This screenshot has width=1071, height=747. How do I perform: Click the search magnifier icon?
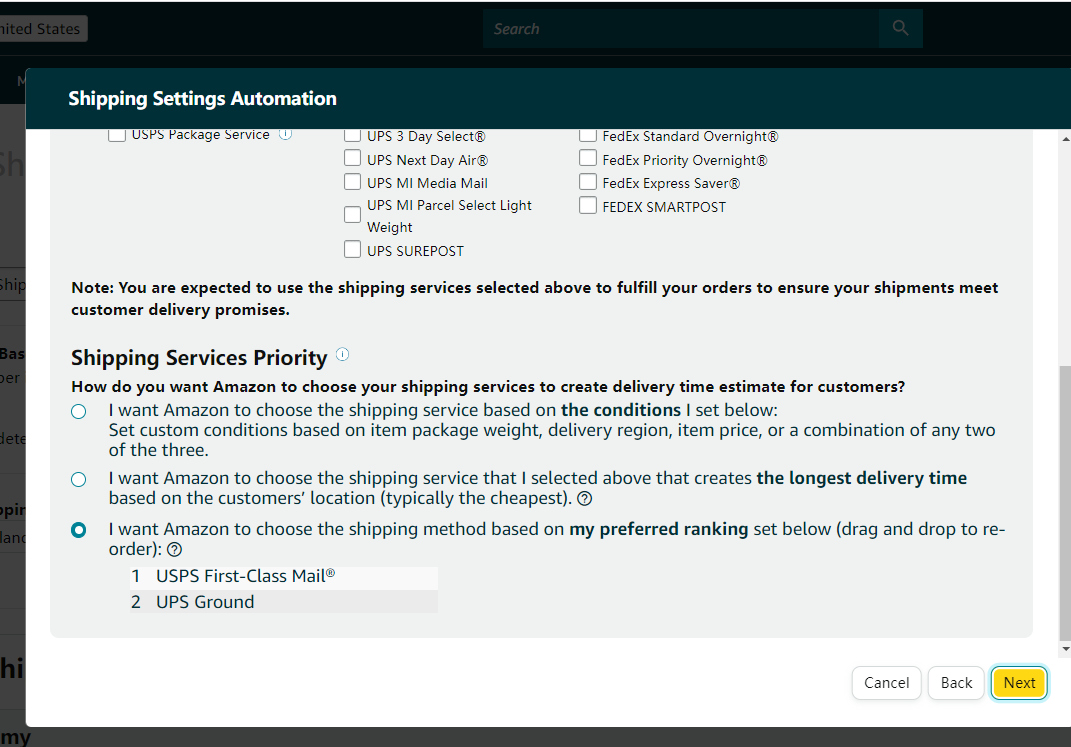click(900, 29)
